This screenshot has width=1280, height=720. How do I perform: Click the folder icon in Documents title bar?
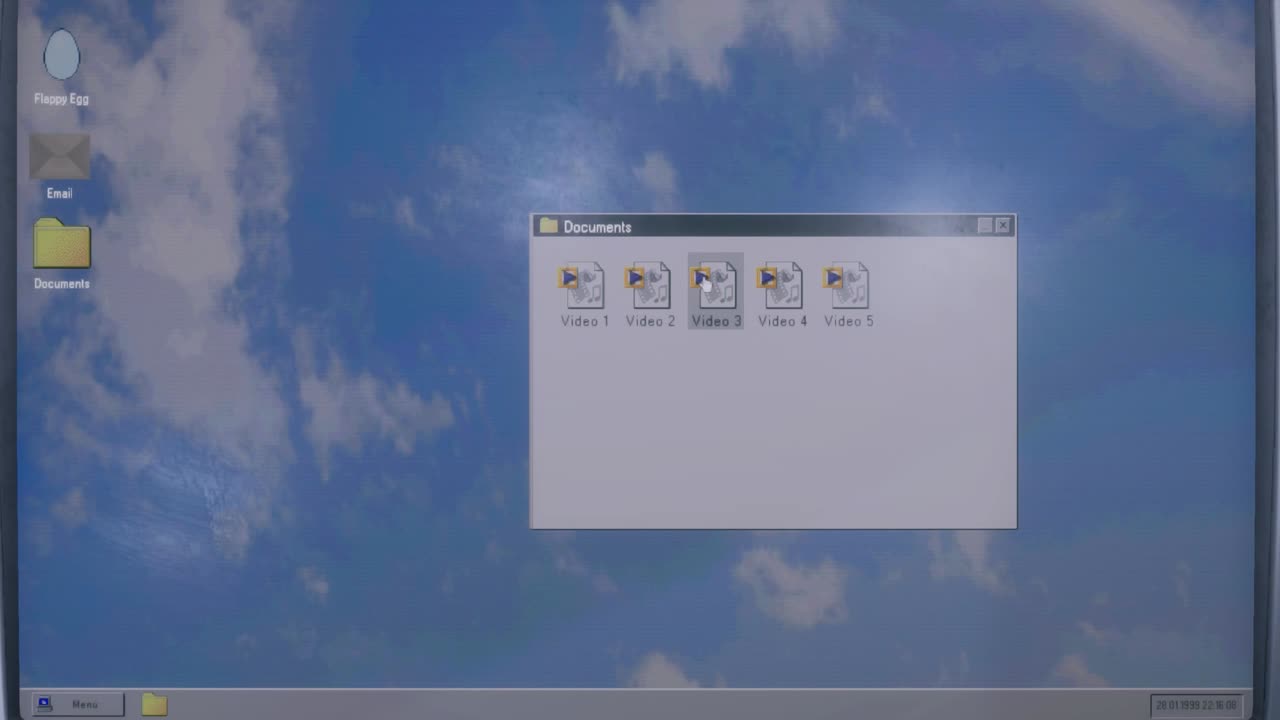coord(548,226)
